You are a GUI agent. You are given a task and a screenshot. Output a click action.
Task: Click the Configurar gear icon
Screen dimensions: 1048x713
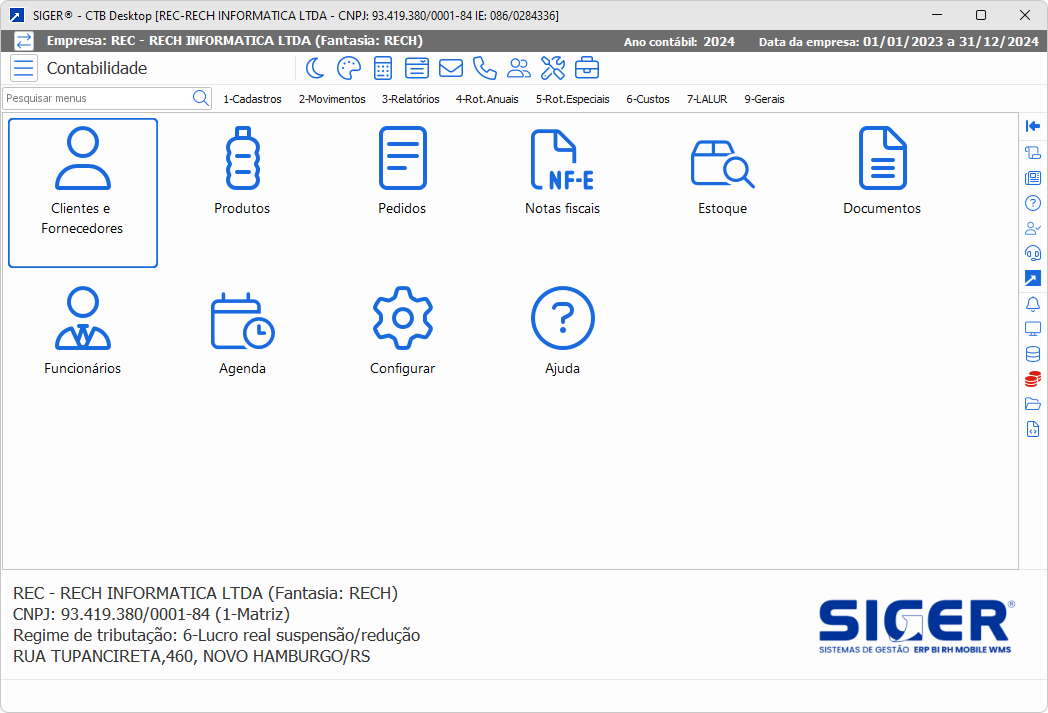click(402, 320)
